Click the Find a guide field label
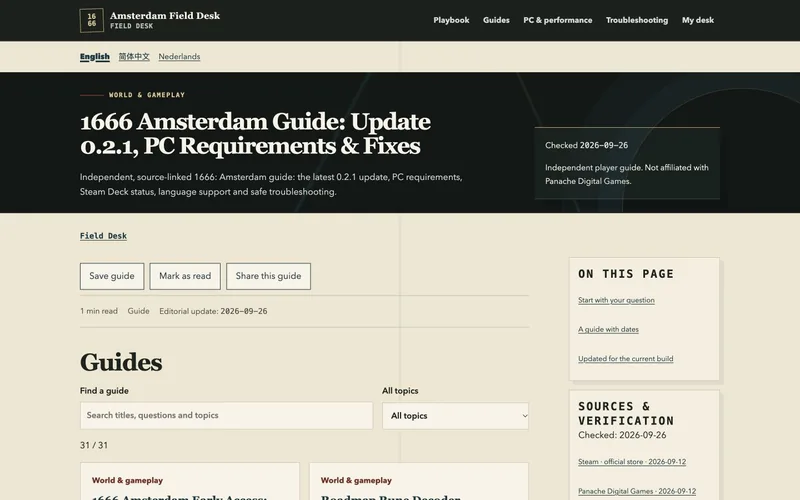Image resolution: width=800 pixels, height=500 pixels. point(104,391)
